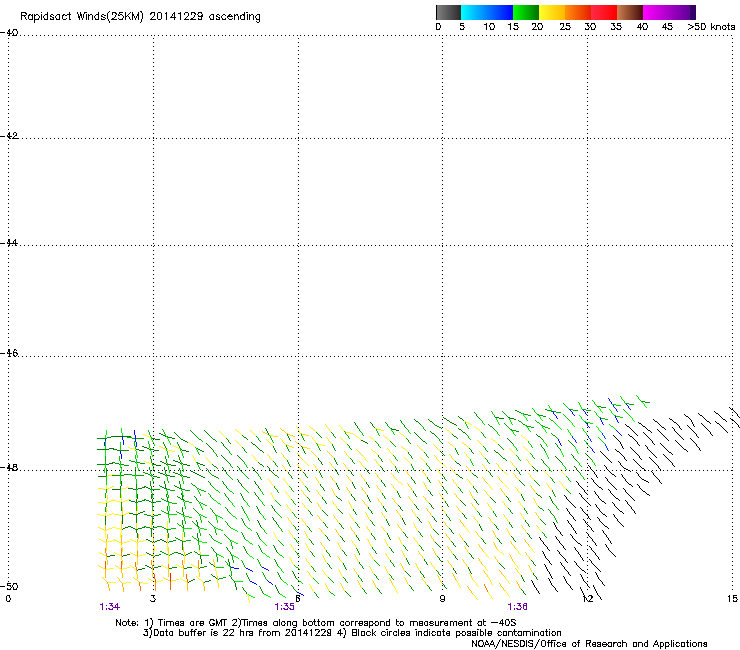740x650 pixels.
Task: Click the '-40' latitude axis label
Action: pos(9,33)
